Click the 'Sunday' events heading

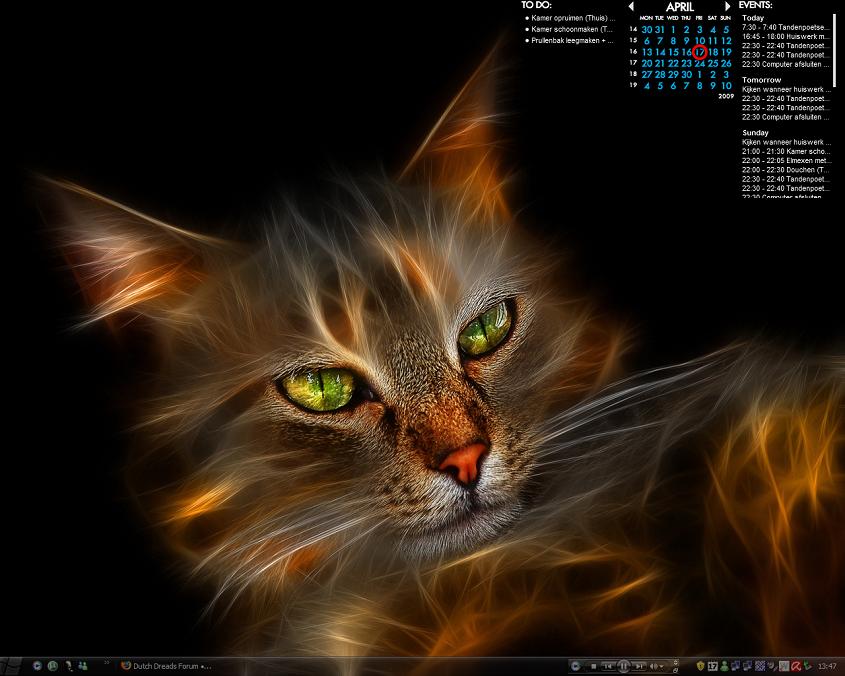point(755,133)
